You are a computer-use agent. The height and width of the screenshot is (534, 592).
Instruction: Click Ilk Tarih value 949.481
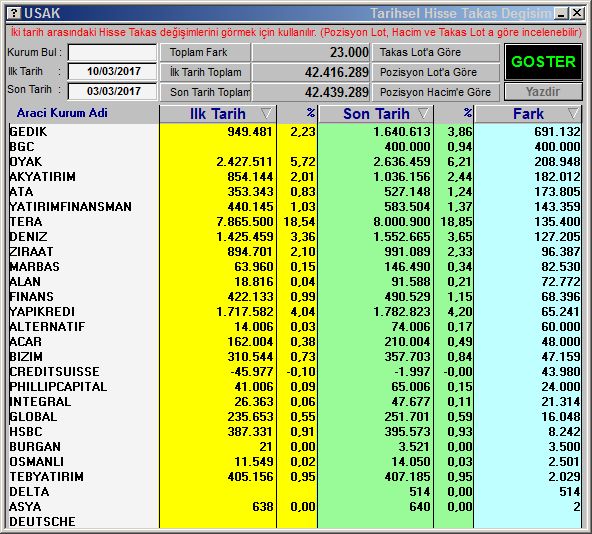coord(250,131)
